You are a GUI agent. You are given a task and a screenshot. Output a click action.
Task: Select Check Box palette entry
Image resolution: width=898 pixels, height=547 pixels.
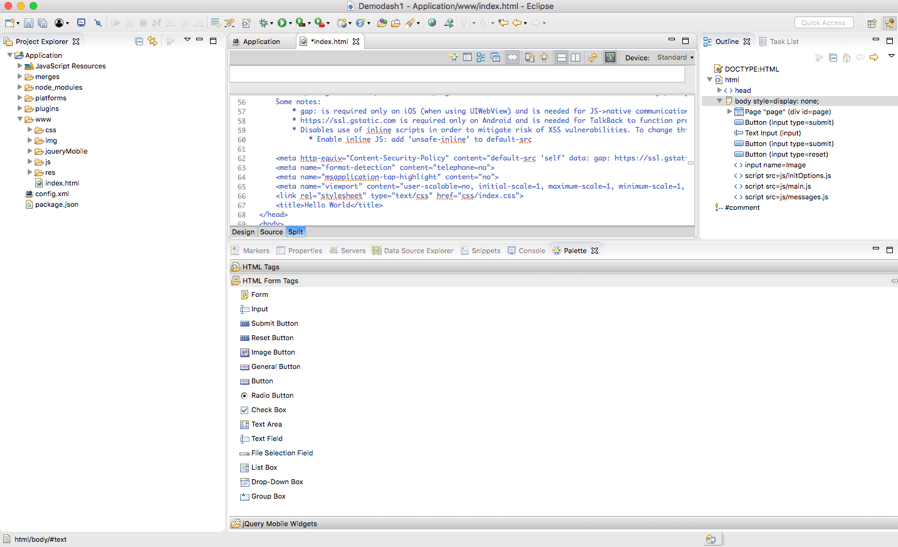pos(268,410)
